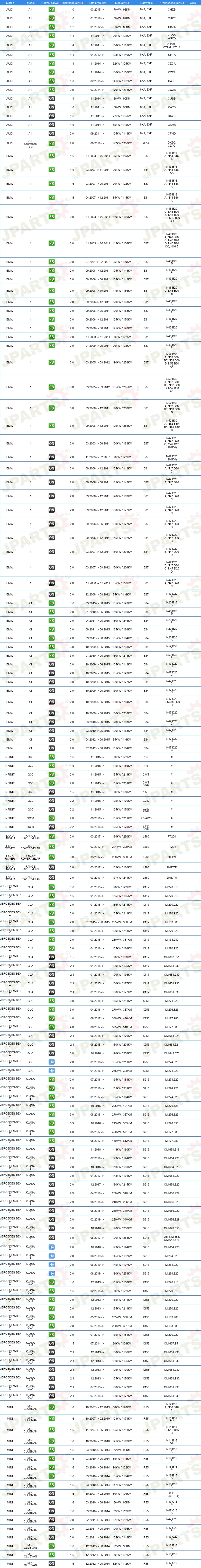201x1568 pixels.
Task: Click the Opis column header
Action: [193, 3]
